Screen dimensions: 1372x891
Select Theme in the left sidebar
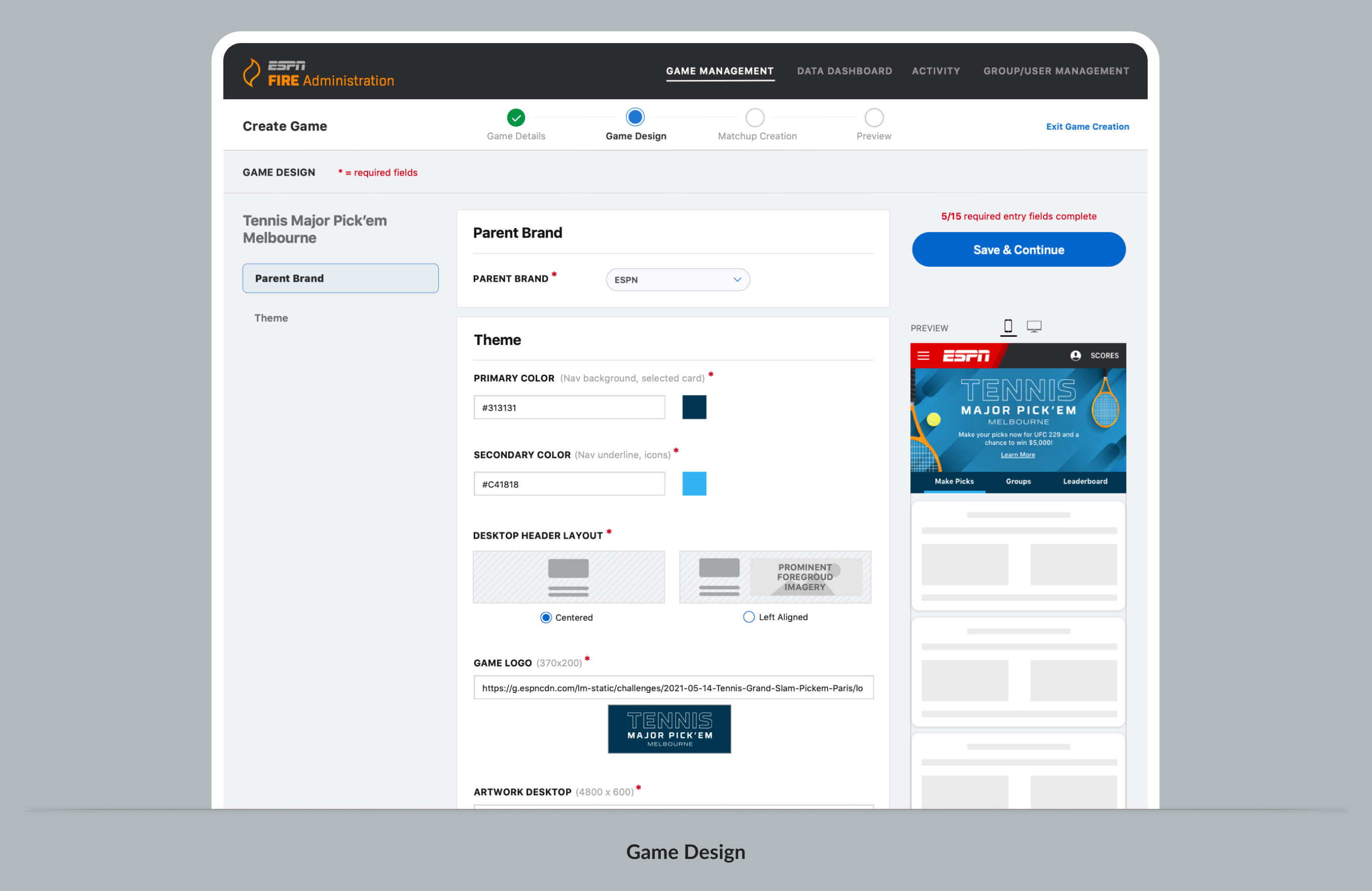pos(271,318)
